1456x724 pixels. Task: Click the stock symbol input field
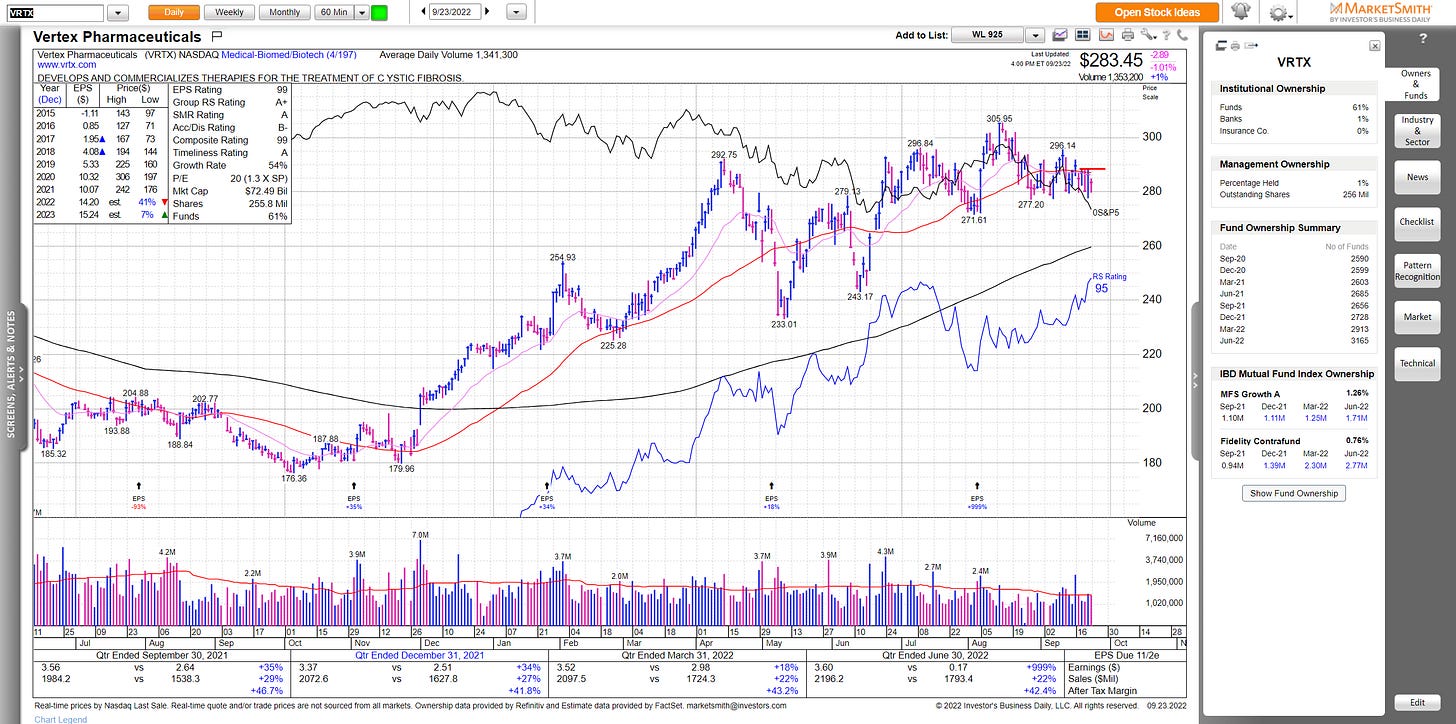pos(54,12)
